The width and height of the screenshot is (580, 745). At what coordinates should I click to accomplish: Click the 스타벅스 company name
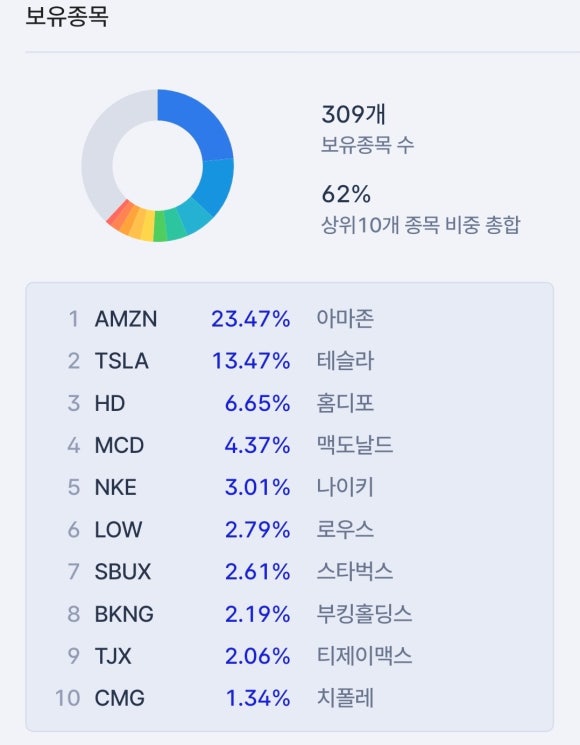pyautogui.click(x=355, y=572)
